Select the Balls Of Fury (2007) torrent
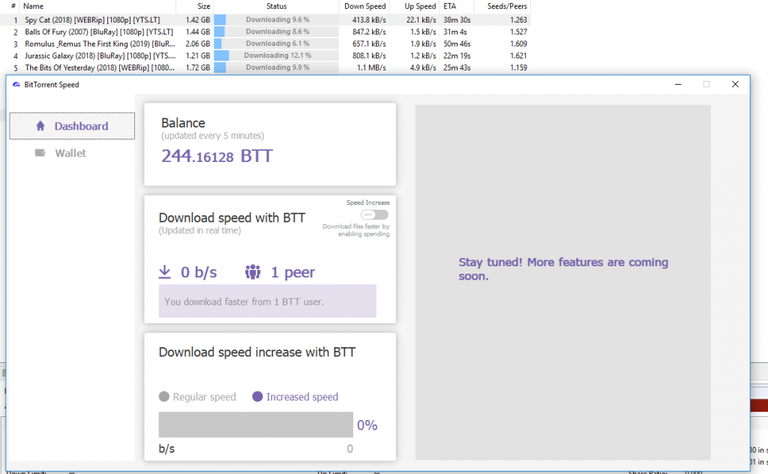Viewport: 768px width, 474px height. coord(265,32)
